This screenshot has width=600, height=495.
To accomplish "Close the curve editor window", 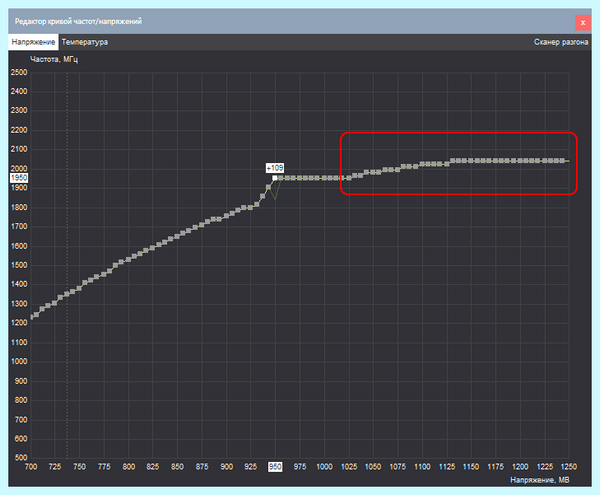I will coord(583,23).
